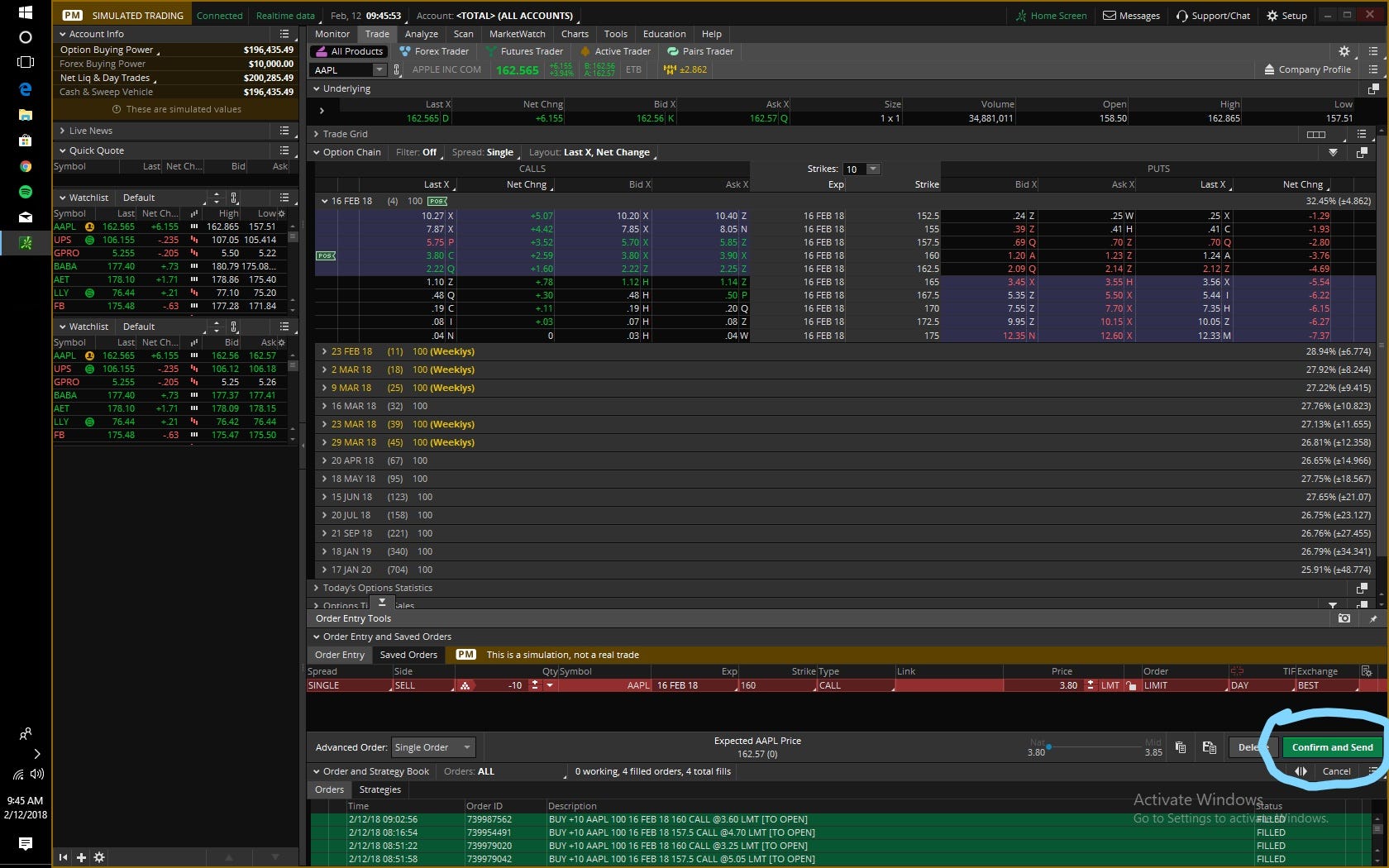Screen dimensions: 1389x868
Task: Open the Active Trader sub-tab
Action: click(615, 51)
